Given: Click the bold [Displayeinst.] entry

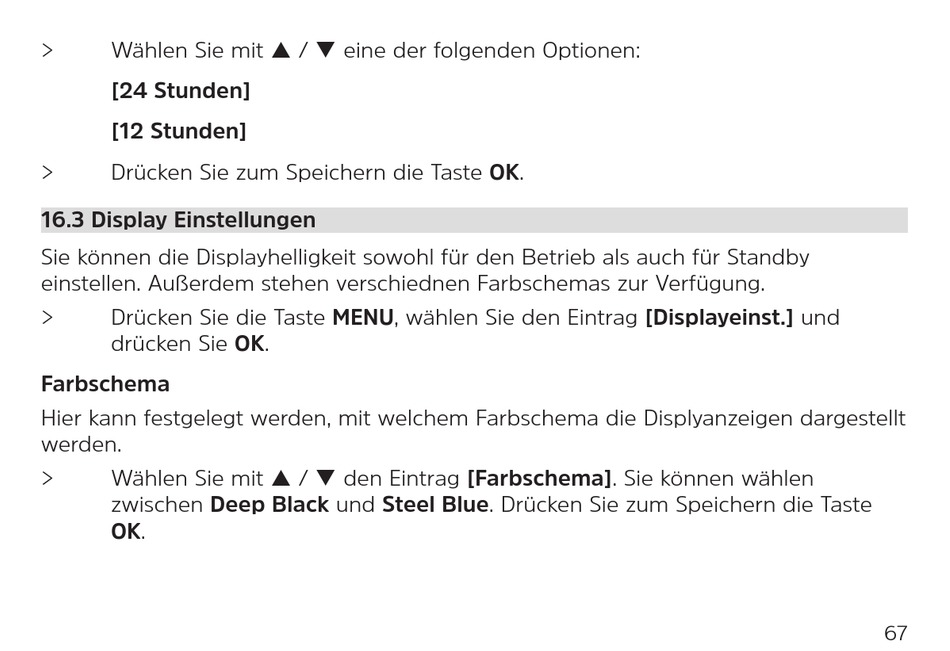Looking at the screenshot, I should 719,318.
